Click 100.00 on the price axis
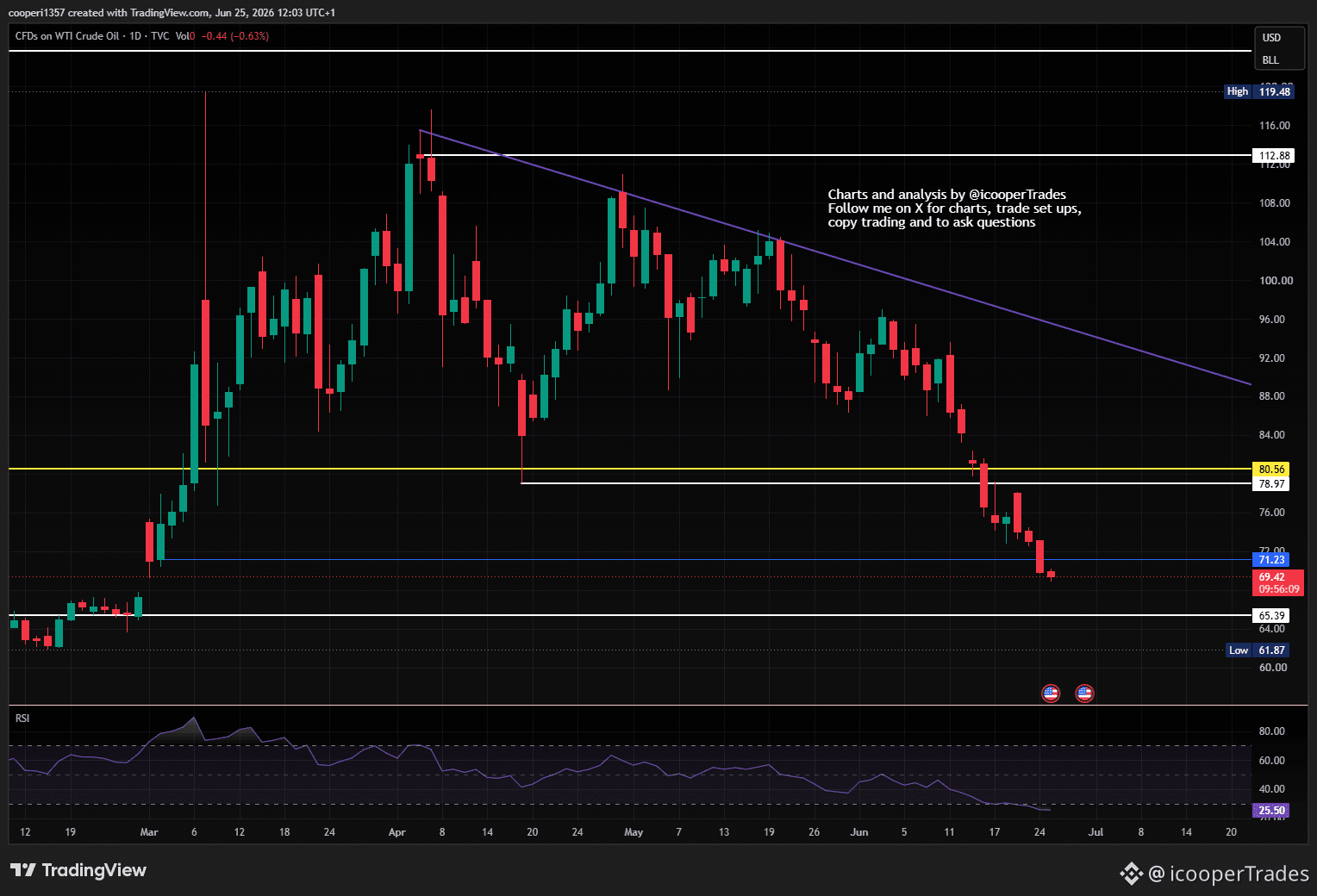This screenshot has width=1317, height=896. pos(1276,281)
